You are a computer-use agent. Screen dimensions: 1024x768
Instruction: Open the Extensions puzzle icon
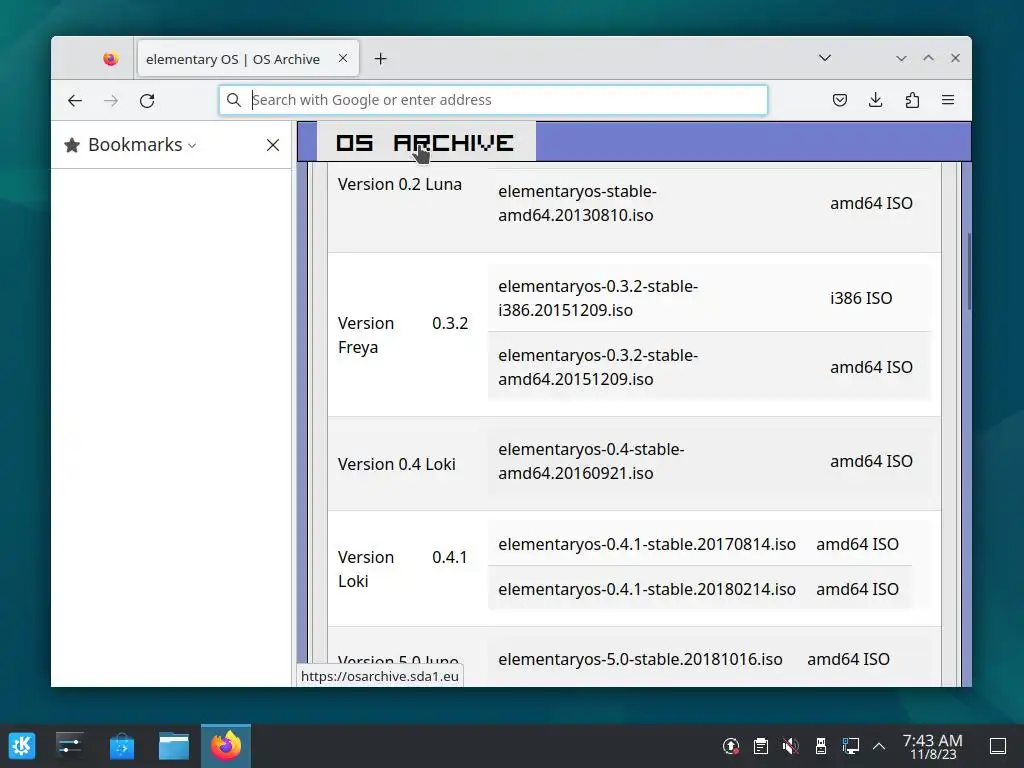click(x=912, y=100)
